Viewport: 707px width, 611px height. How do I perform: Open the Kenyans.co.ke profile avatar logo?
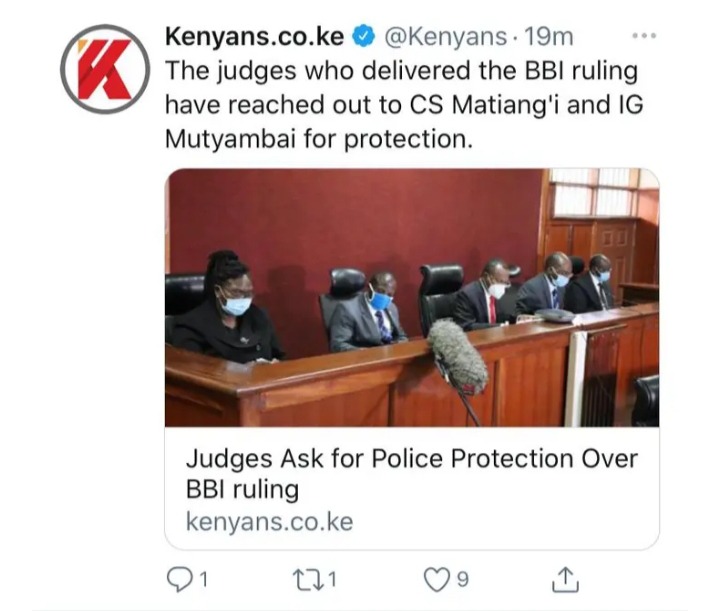tap(105, 69)
